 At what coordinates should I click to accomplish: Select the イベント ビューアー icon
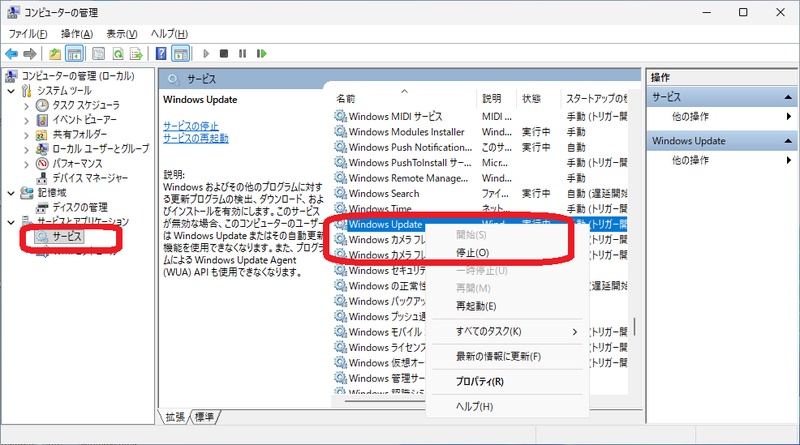pos(42,120)
